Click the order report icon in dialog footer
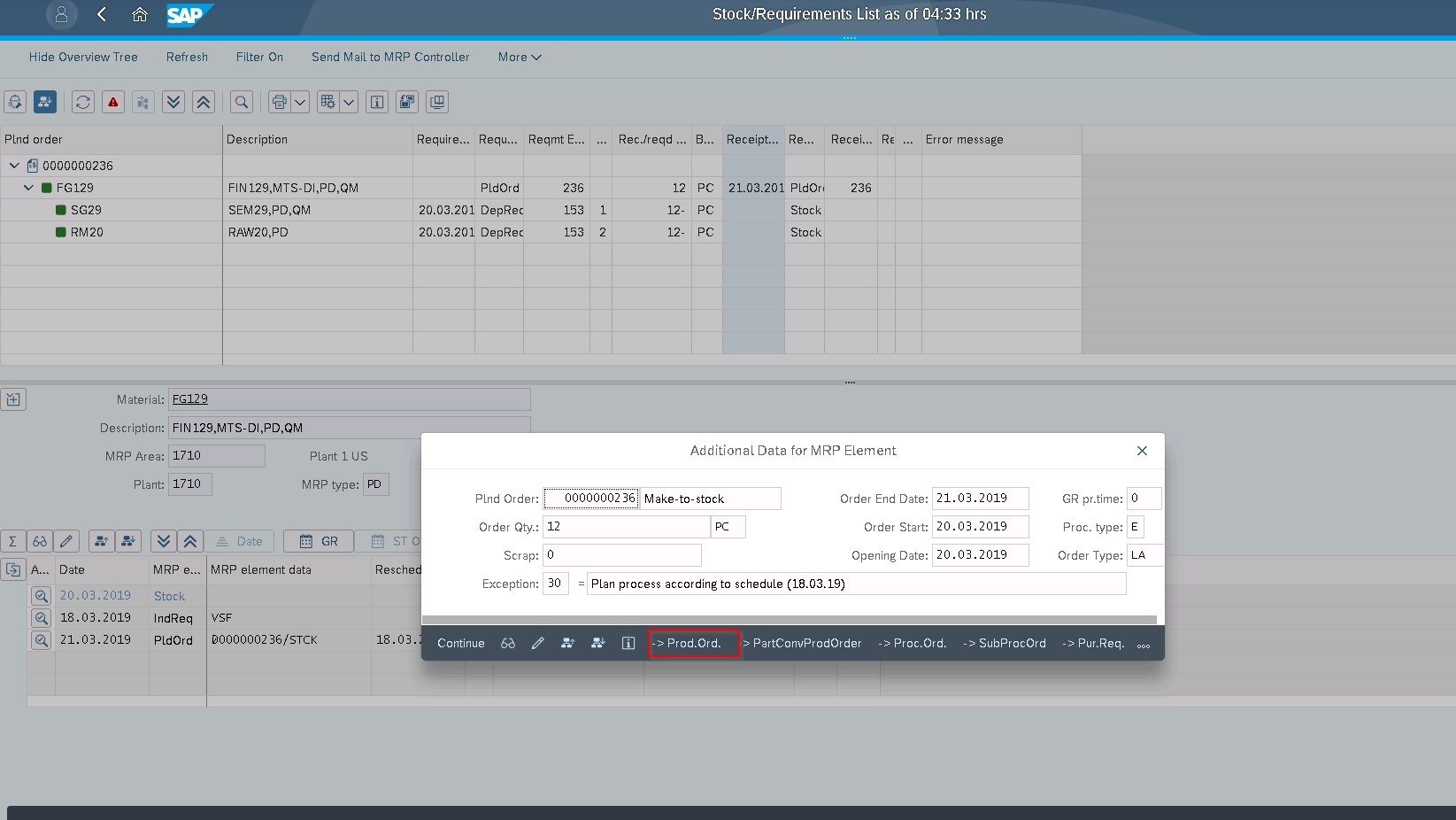 (x=597, y=643)
